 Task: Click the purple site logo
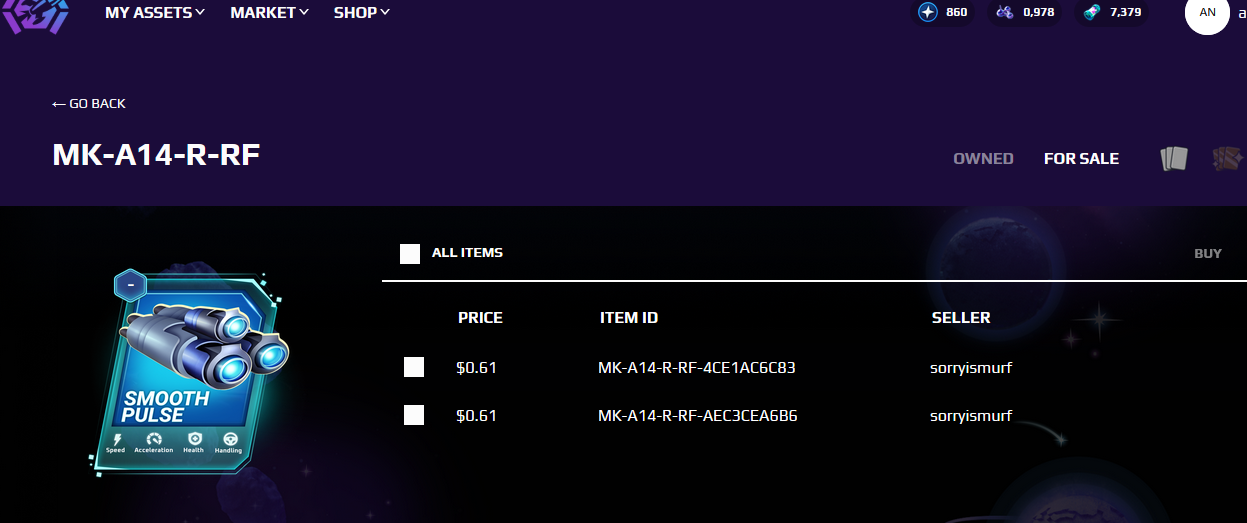point(35,15)
